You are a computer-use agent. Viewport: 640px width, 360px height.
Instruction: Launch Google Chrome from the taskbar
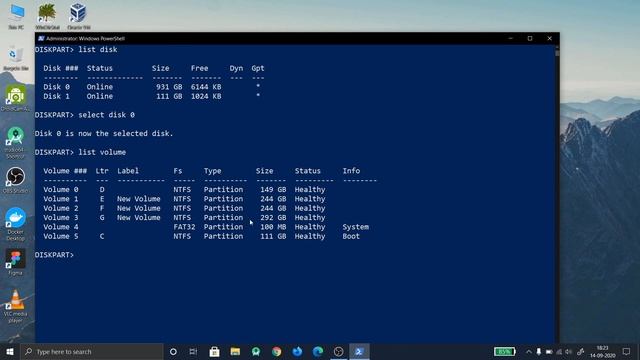coord(277,351)
